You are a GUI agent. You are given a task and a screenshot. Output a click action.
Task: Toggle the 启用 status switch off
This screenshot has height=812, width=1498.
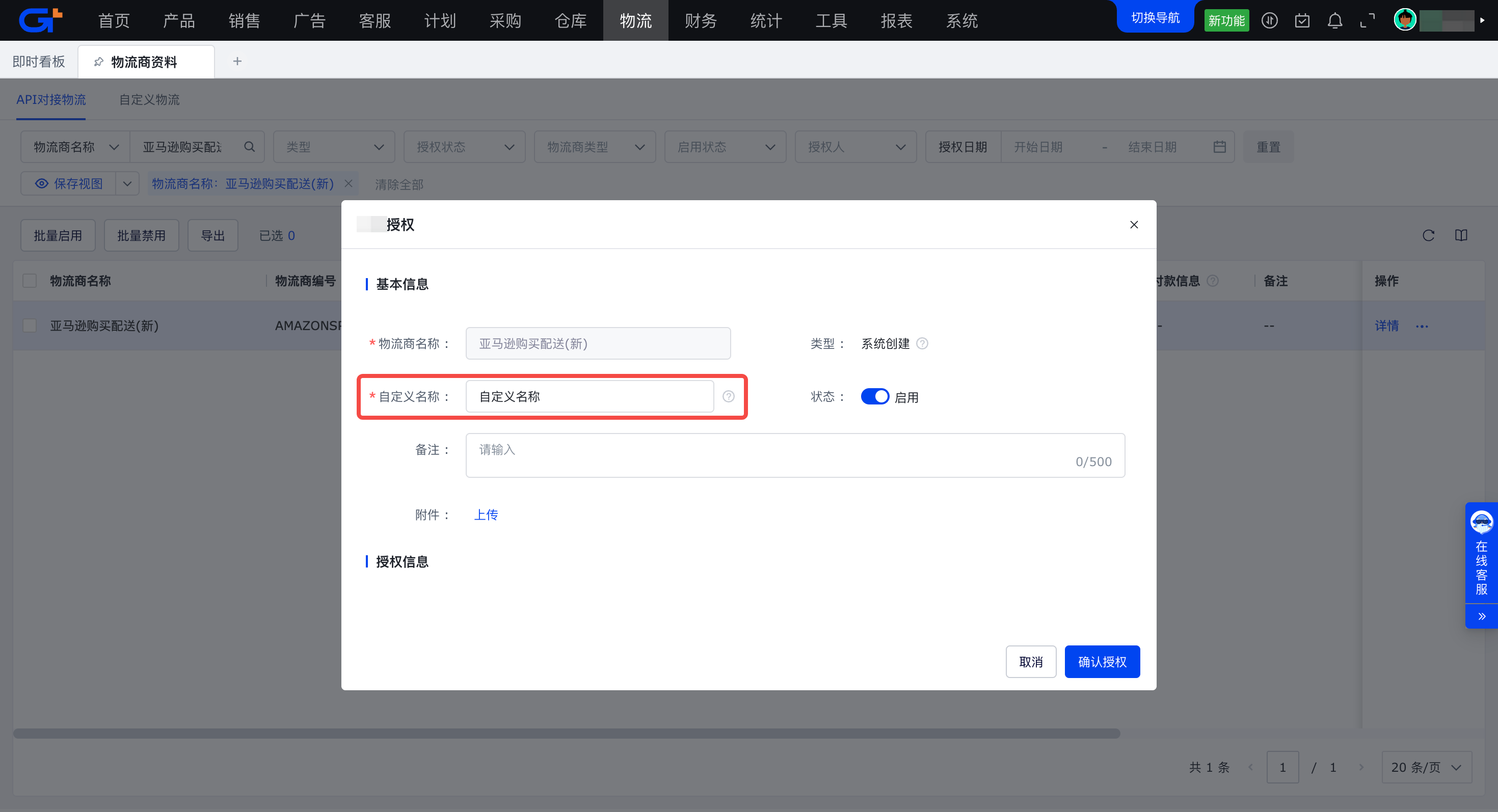(x=875, y=396)
